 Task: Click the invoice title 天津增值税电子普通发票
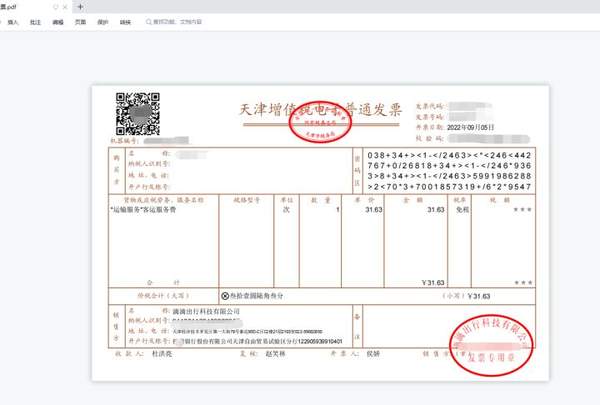click(x=321, y=110)
